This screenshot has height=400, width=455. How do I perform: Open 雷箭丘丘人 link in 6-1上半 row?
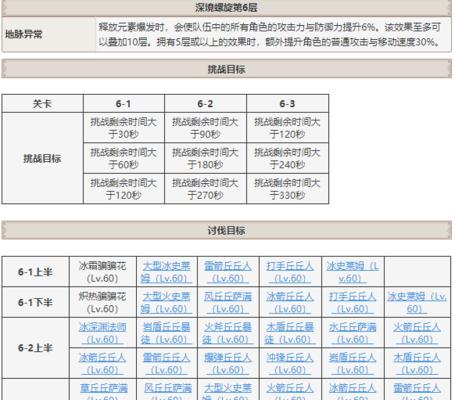coord(228,272)
